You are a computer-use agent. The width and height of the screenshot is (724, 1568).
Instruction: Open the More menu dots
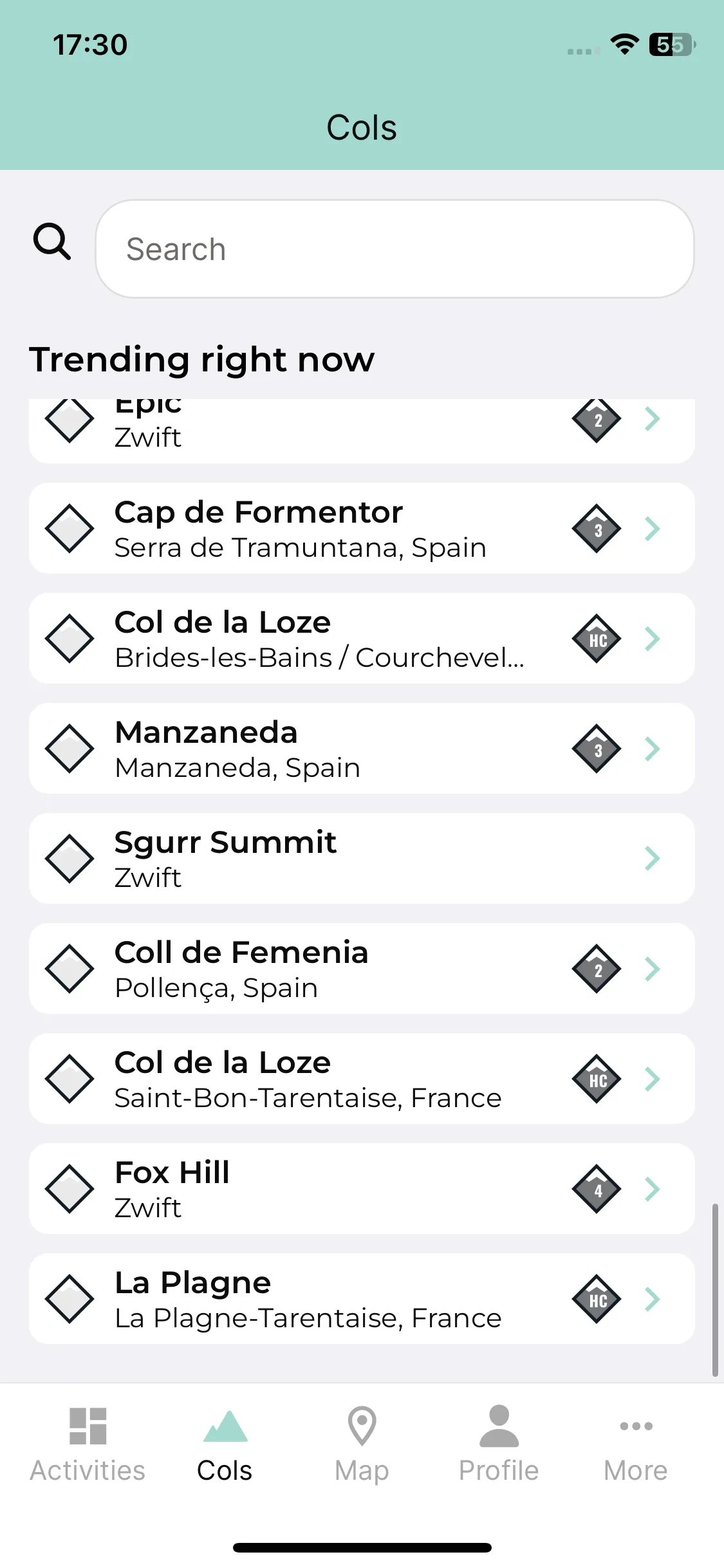pos(636,1426)
